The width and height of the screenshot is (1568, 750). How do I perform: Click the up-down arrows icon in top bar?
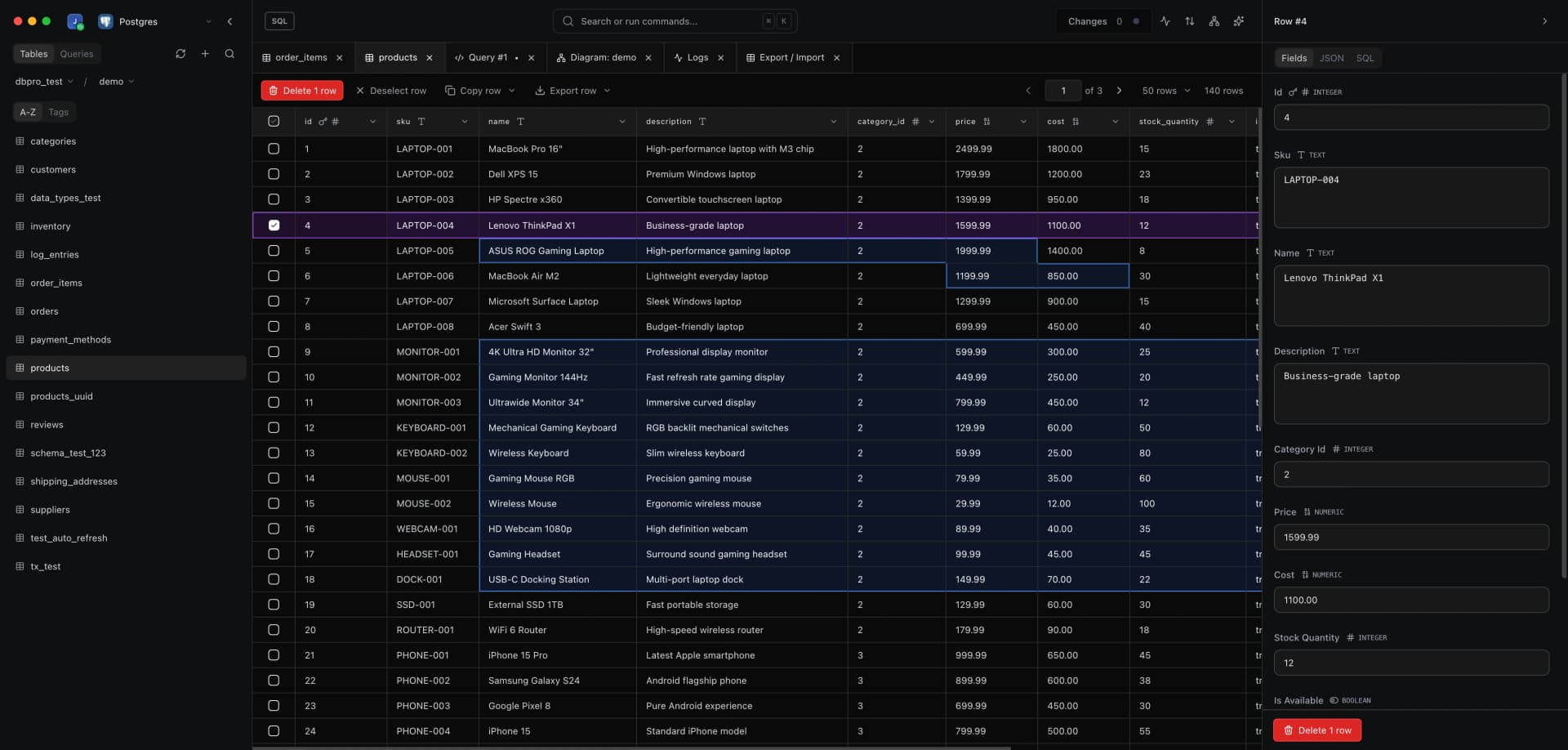pyautogui.click(x=1190, y=21)
